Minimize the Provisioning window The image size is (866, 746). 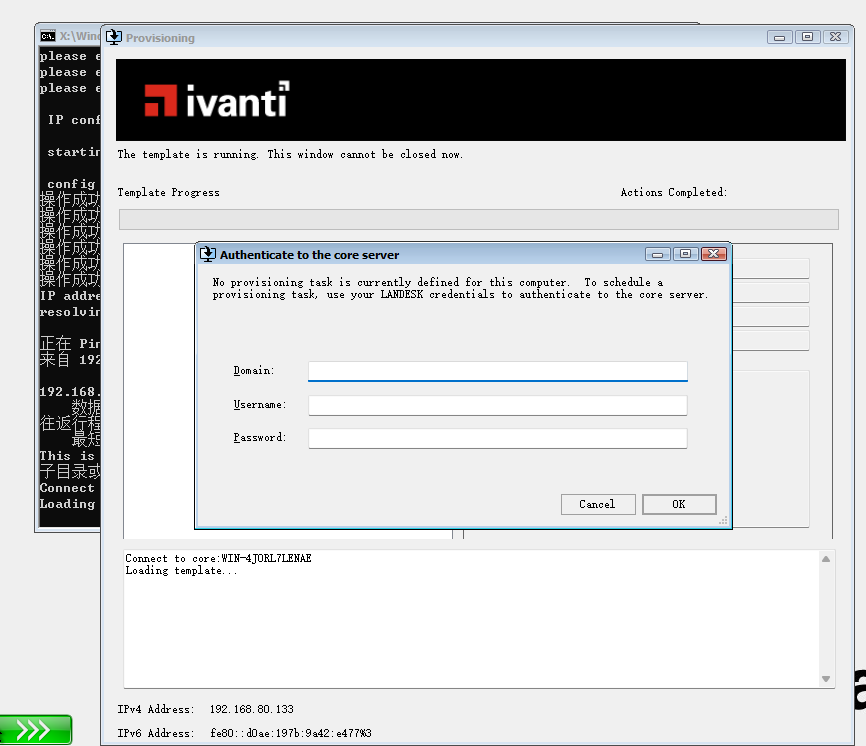tap(779, 37)
